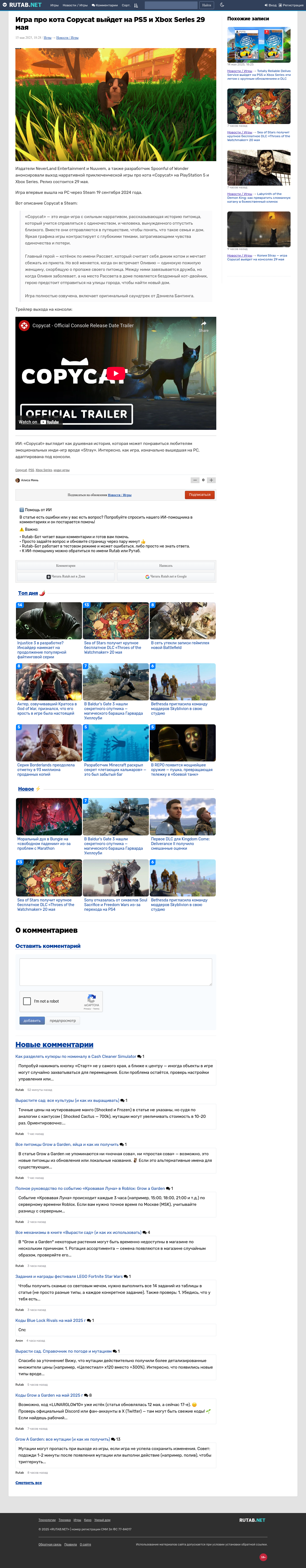Viewport: 306px width, 1568px height.
Task: Open Коды Grow a Garden на май link
Action: click(x=49, y=1395)
